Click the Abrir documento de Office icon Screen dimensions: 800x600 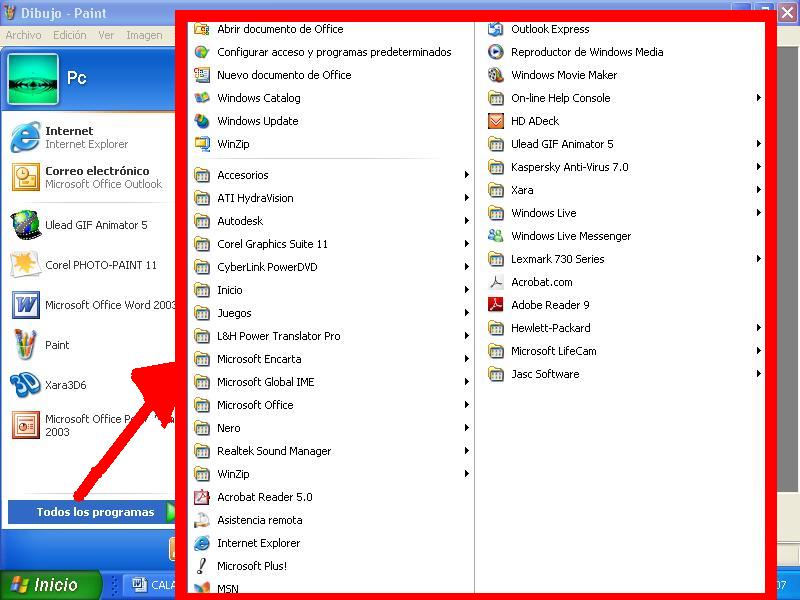pyautogui.click(x=202, y=29)
